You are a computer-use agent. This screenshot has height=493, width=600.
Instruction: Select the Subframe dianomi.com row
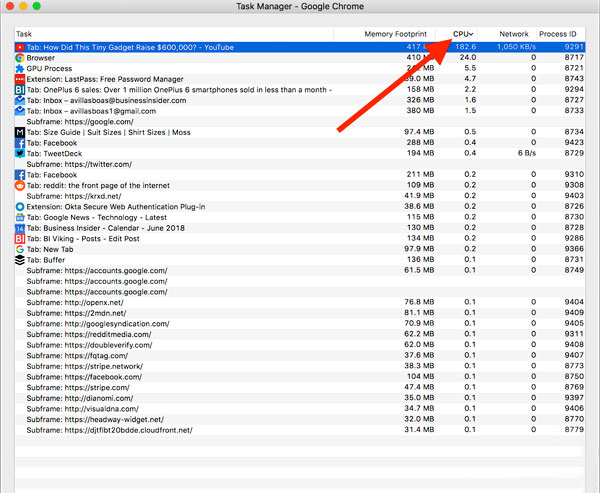pyautogui.click(x=300, y=398)
